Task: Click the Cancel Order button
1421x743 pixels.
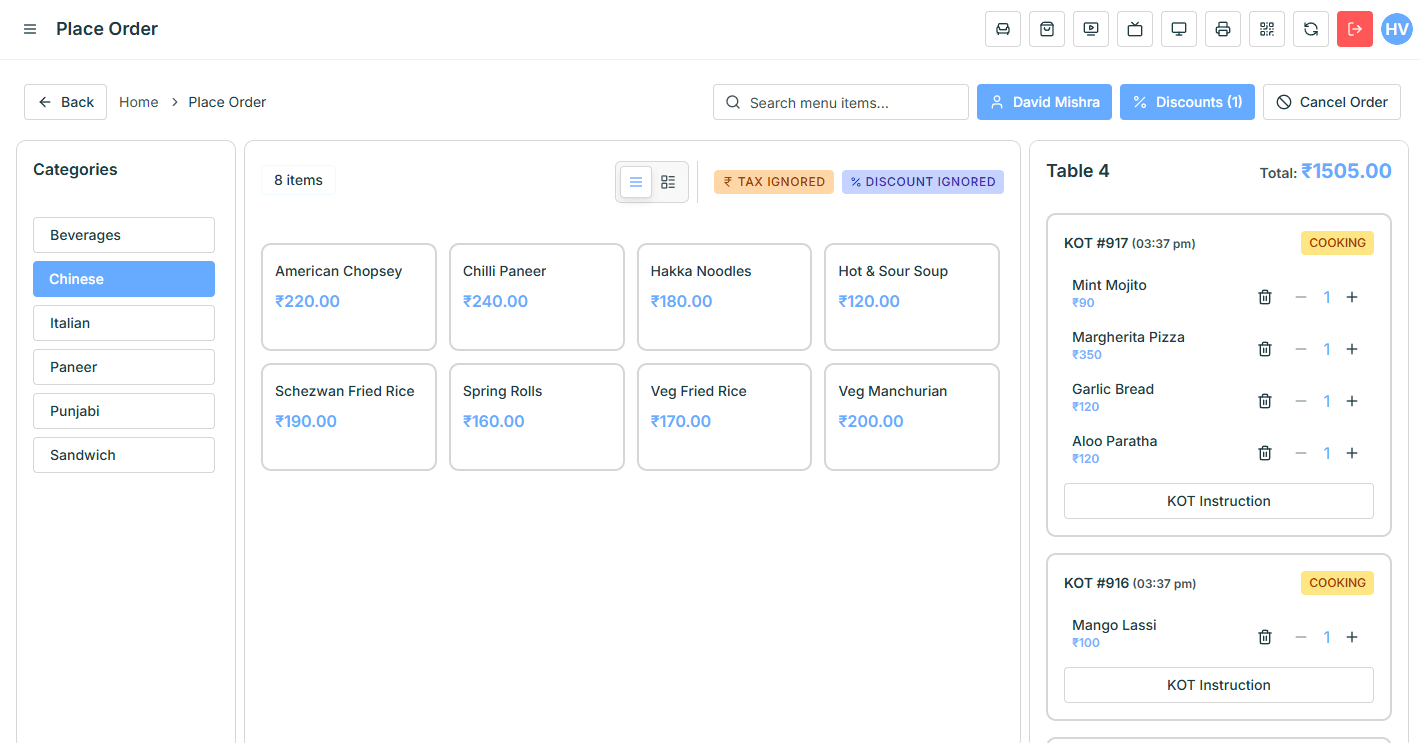Action: (1331, 102)
